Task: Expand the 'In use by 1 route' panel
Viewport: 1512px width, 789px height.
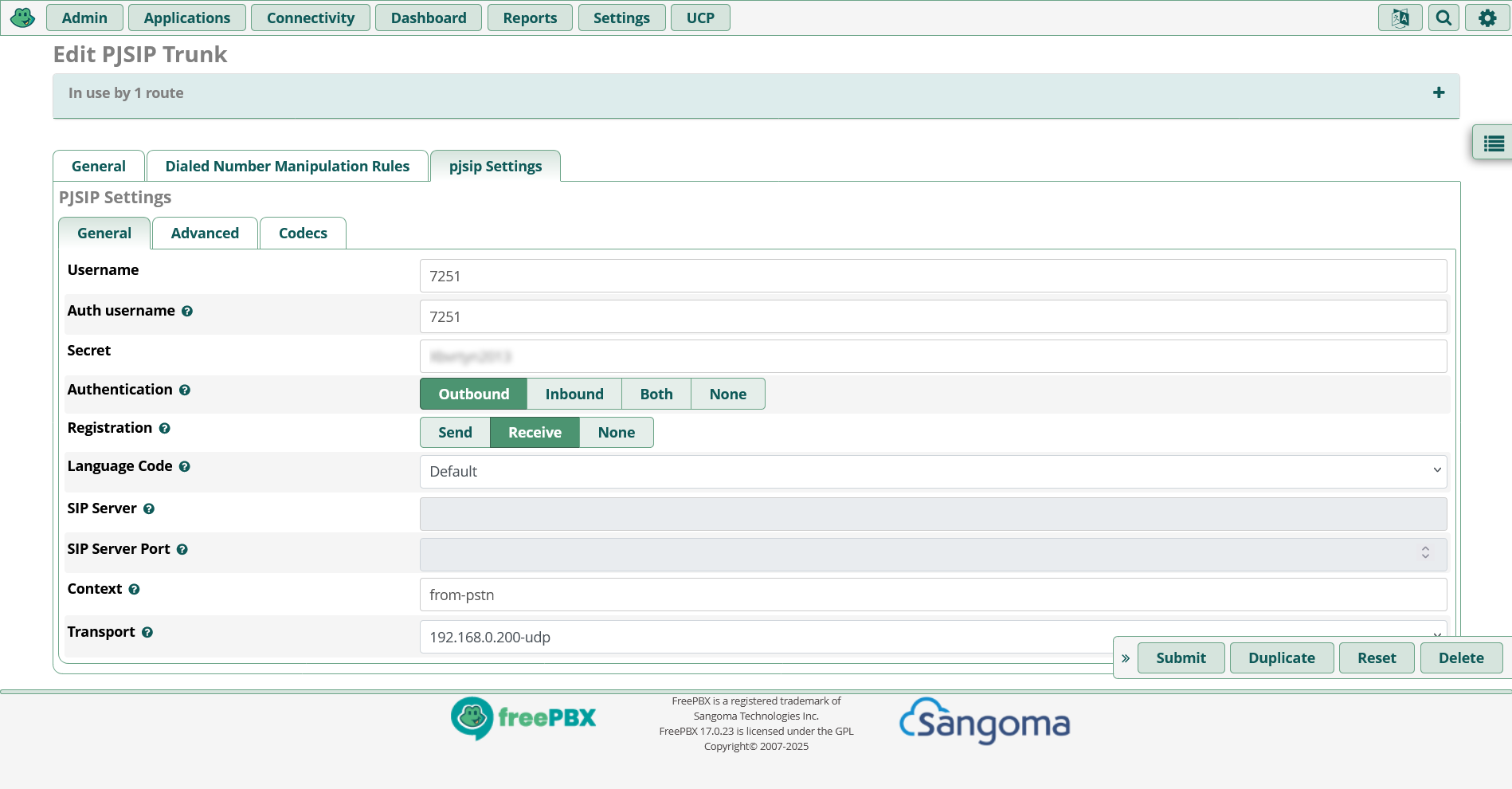Action: pos(1438,93)
